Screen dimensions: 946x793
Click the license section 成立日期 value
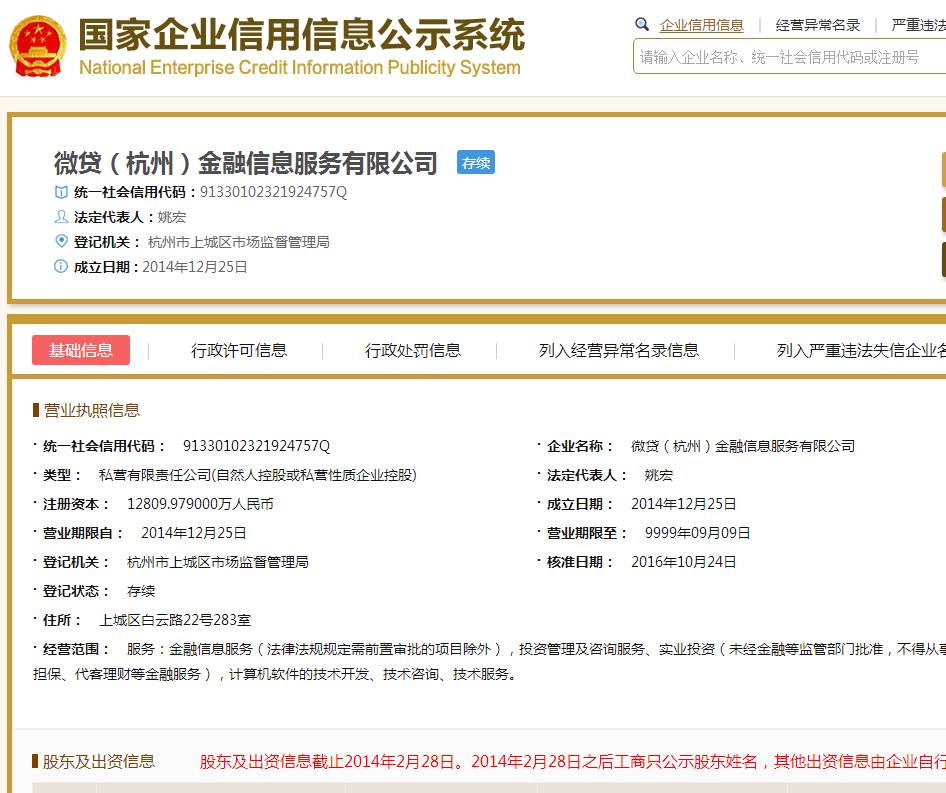click(684, 504)
